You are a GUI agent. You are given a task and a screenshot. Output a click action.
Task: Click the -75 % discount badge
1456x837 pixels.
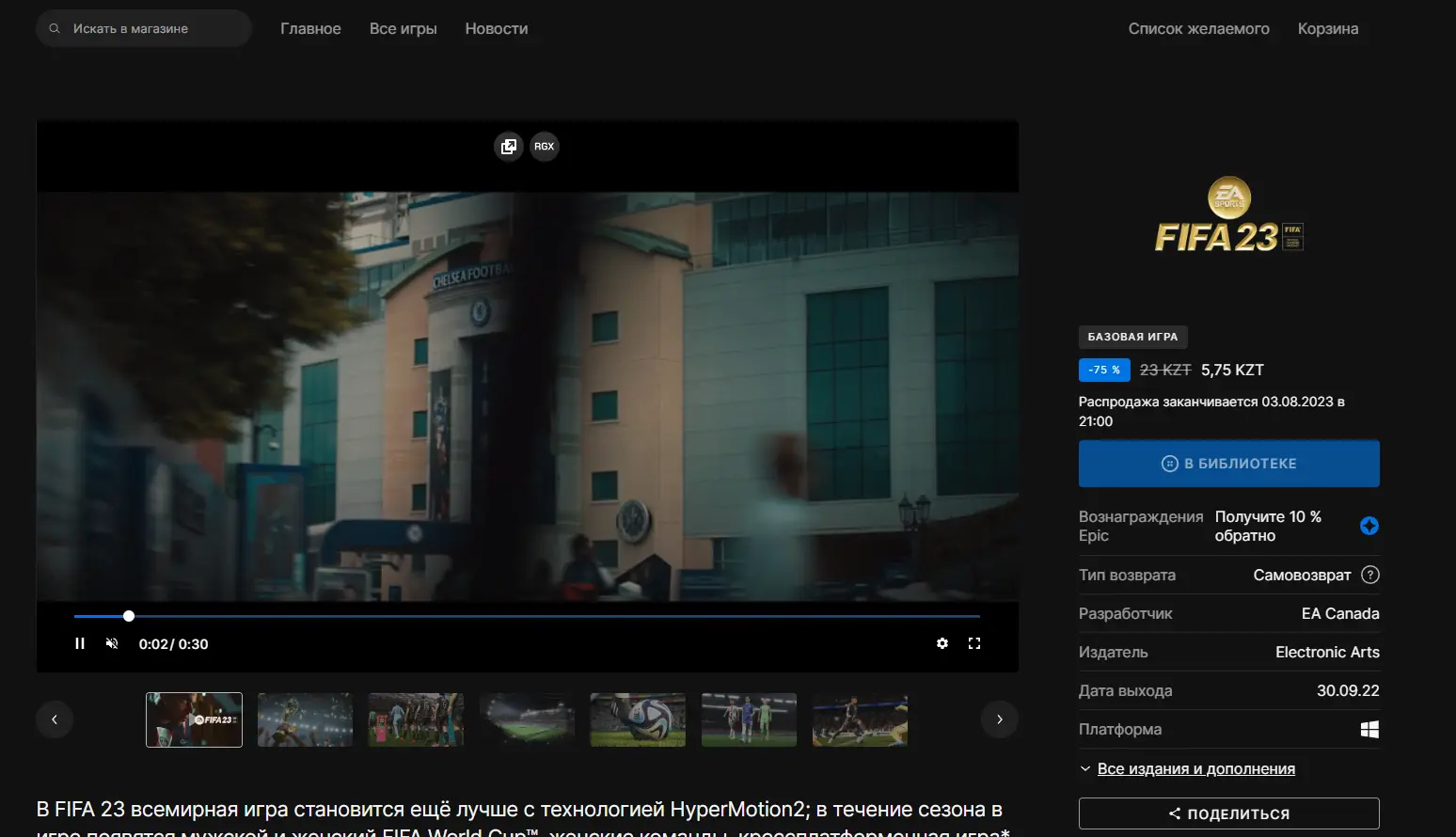[1104, 370]
